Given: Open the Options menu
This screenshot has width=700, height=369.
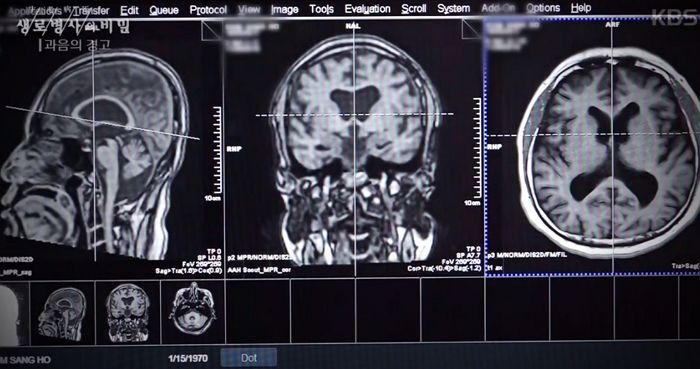Looking at the screenshot, I should (543, 8).
